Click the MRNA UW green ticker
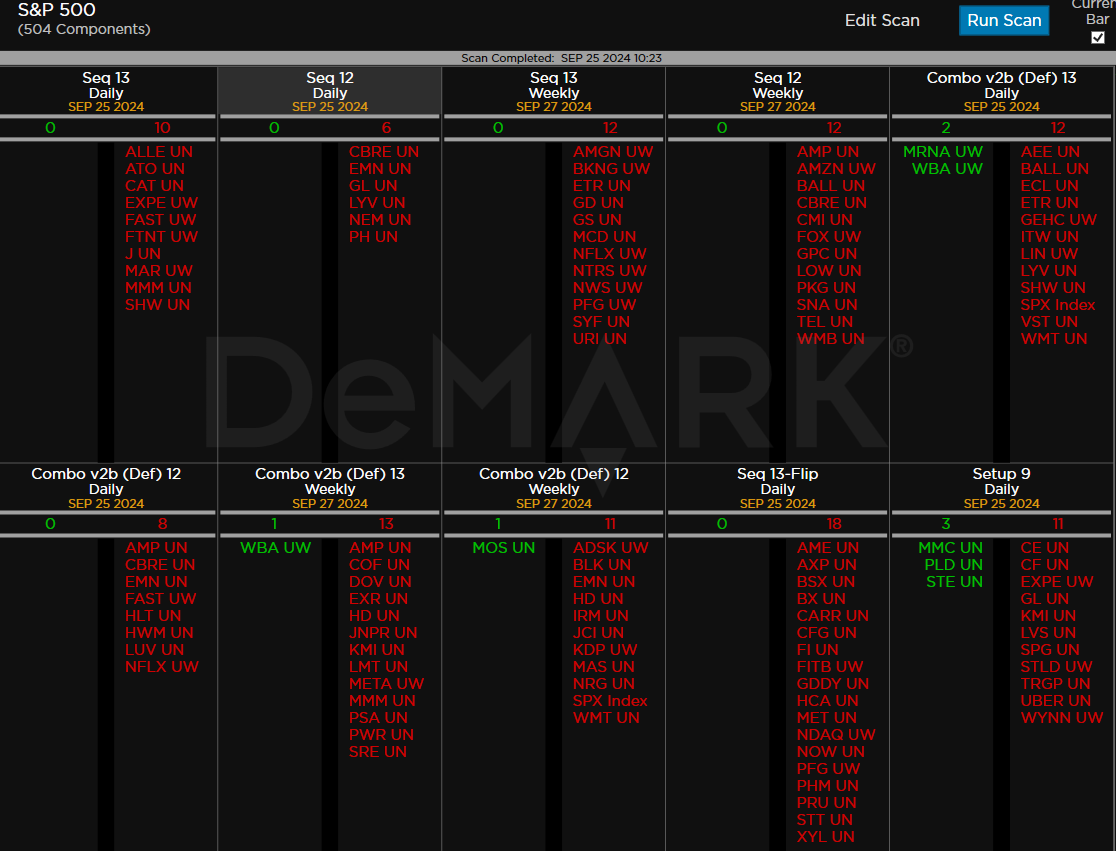Viewport: 1116px width, 851px height. point(942,152)
